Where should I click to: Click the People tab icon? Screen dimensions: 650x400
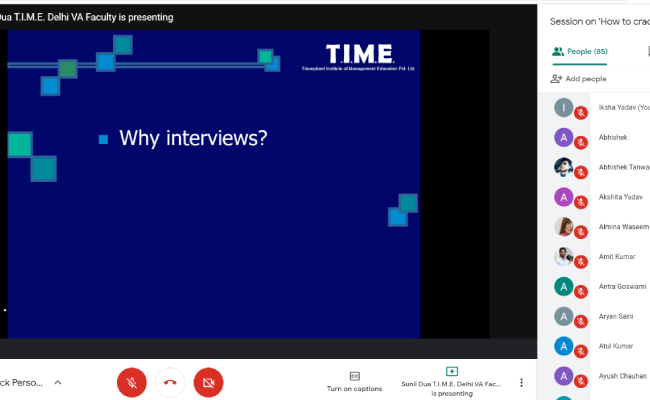tap(558, 51)
